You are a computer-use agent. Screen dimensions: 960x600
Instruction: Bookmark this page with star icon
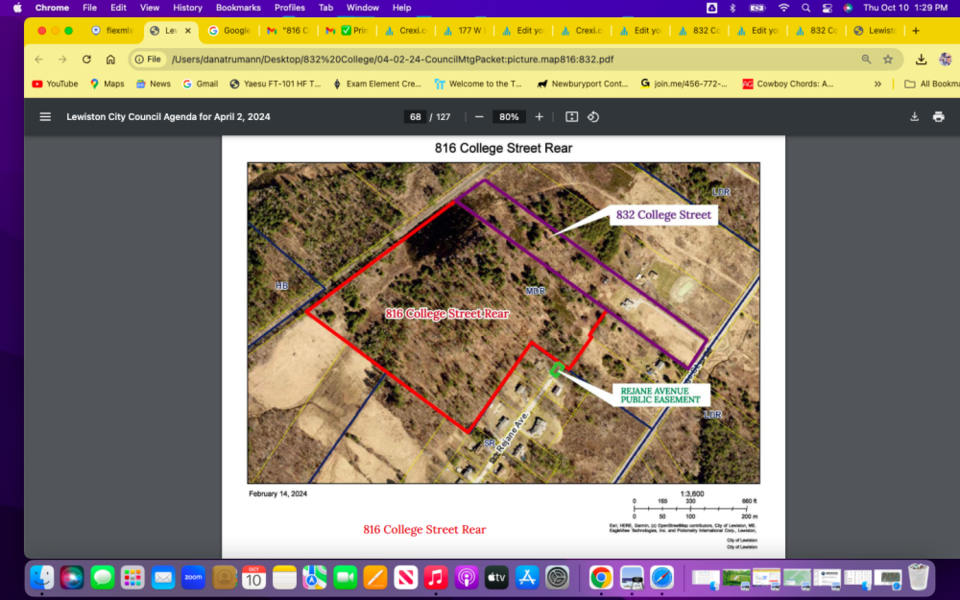[x=887, y=59]
